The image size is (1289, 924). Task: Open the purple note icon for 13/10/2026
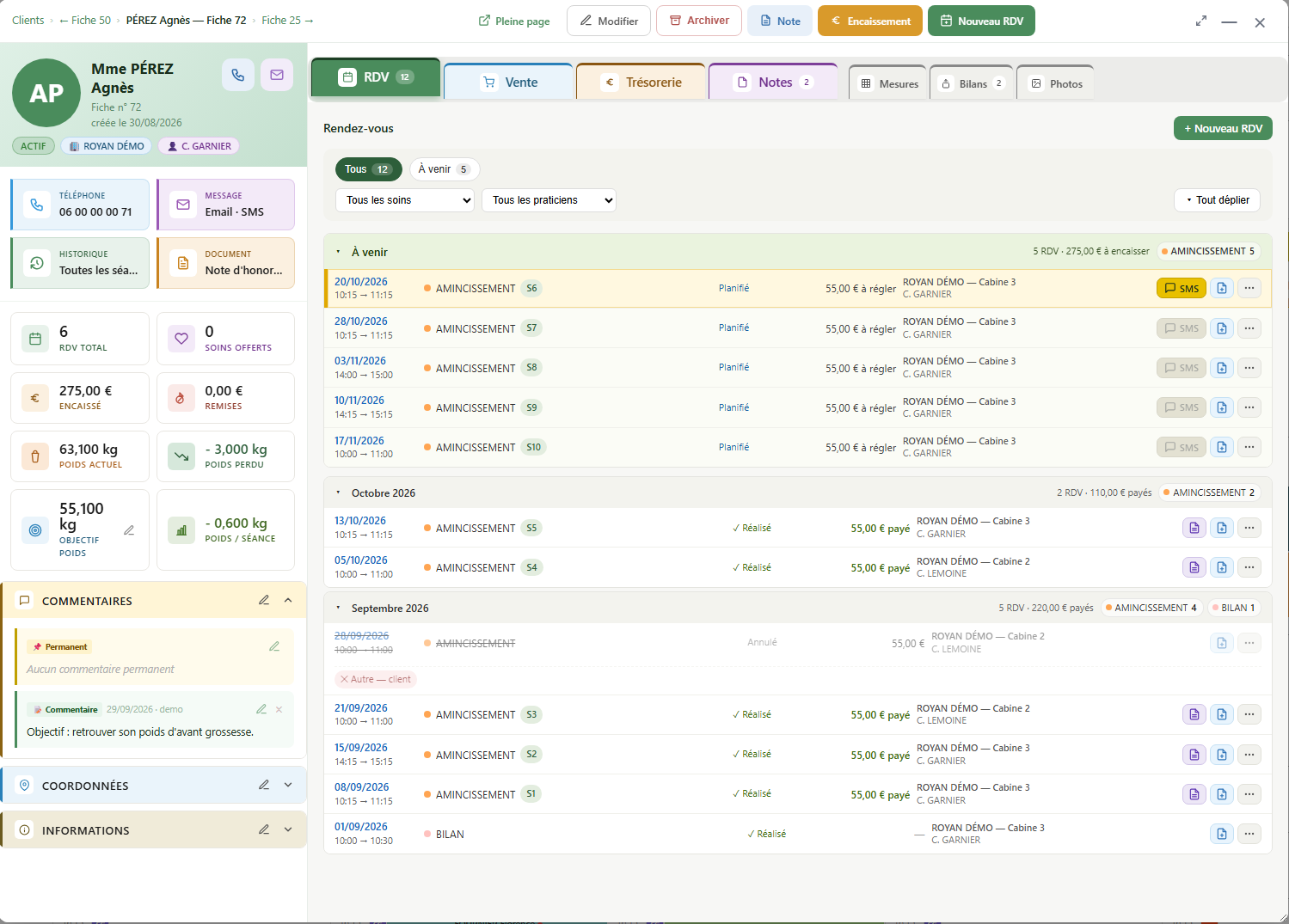(1194, 528)
